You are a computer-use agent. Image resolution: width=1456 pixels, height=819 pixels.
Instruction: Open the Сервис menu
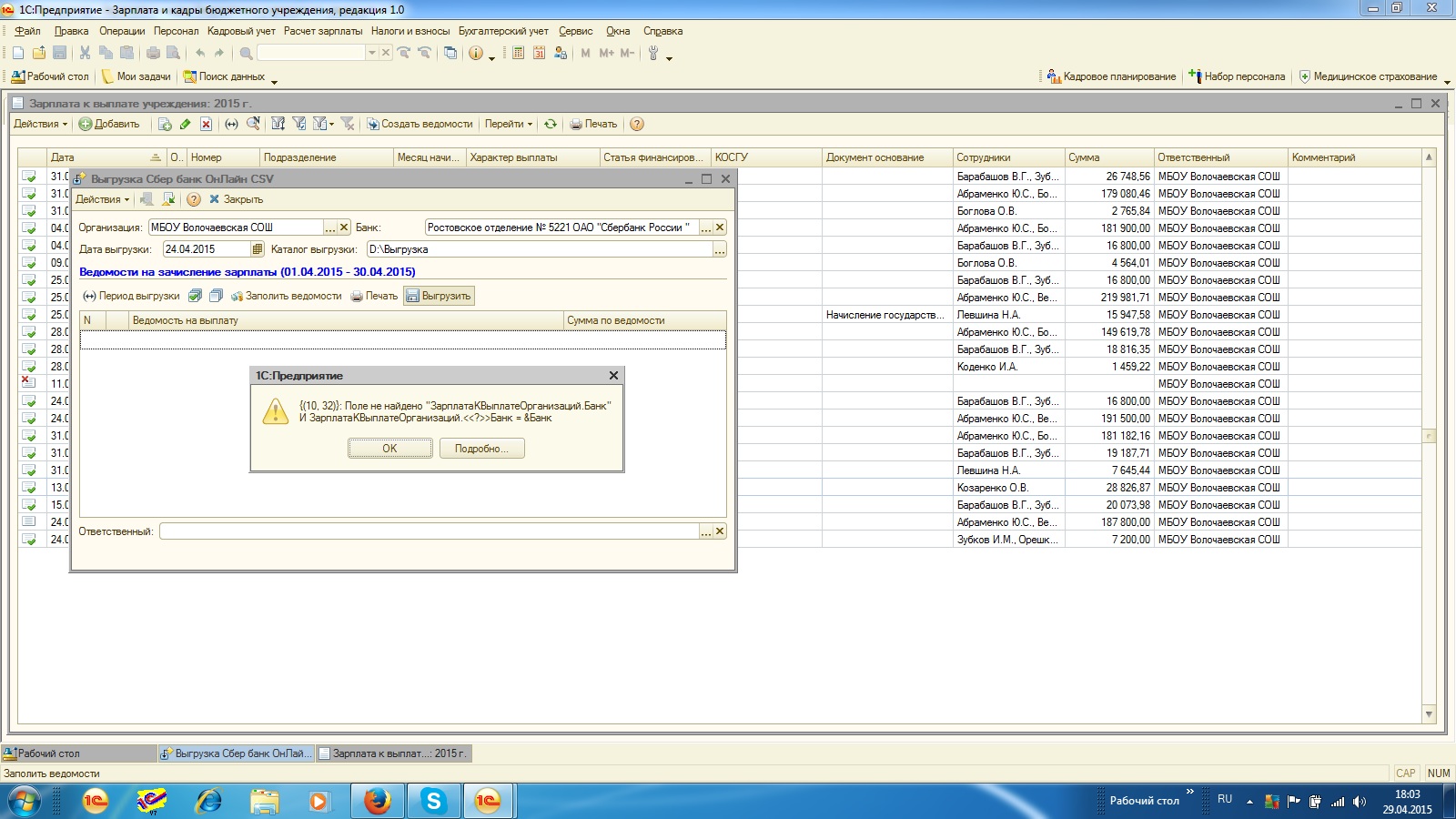576,31
